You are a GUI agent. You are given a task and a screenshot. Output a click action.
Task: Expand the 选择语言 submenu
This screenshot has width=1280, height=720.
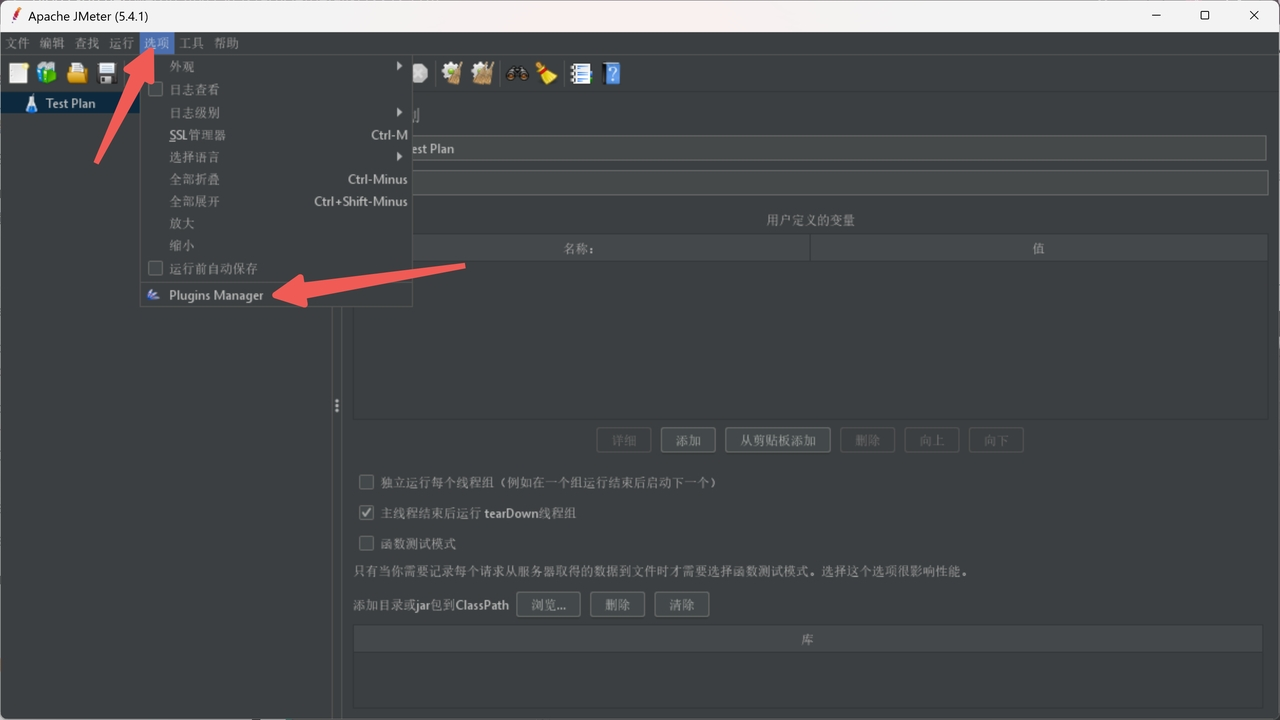276,157
